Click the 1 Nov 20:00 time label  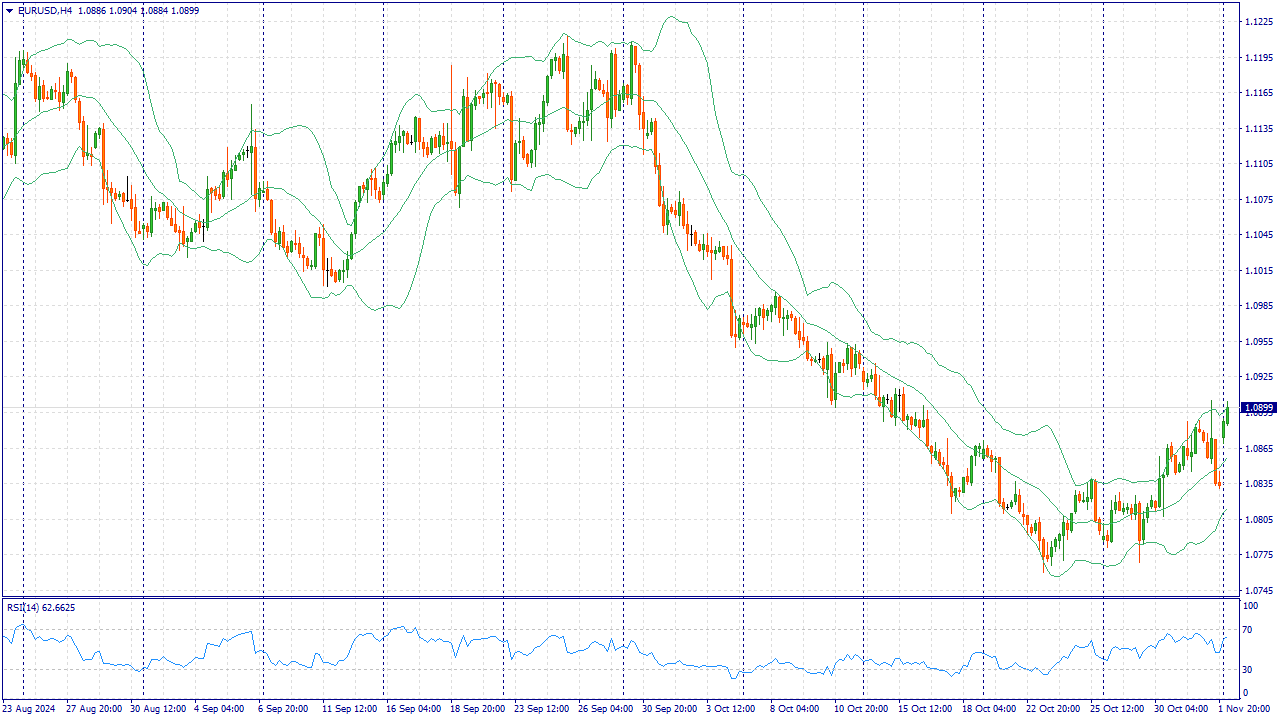[1247, 708]
